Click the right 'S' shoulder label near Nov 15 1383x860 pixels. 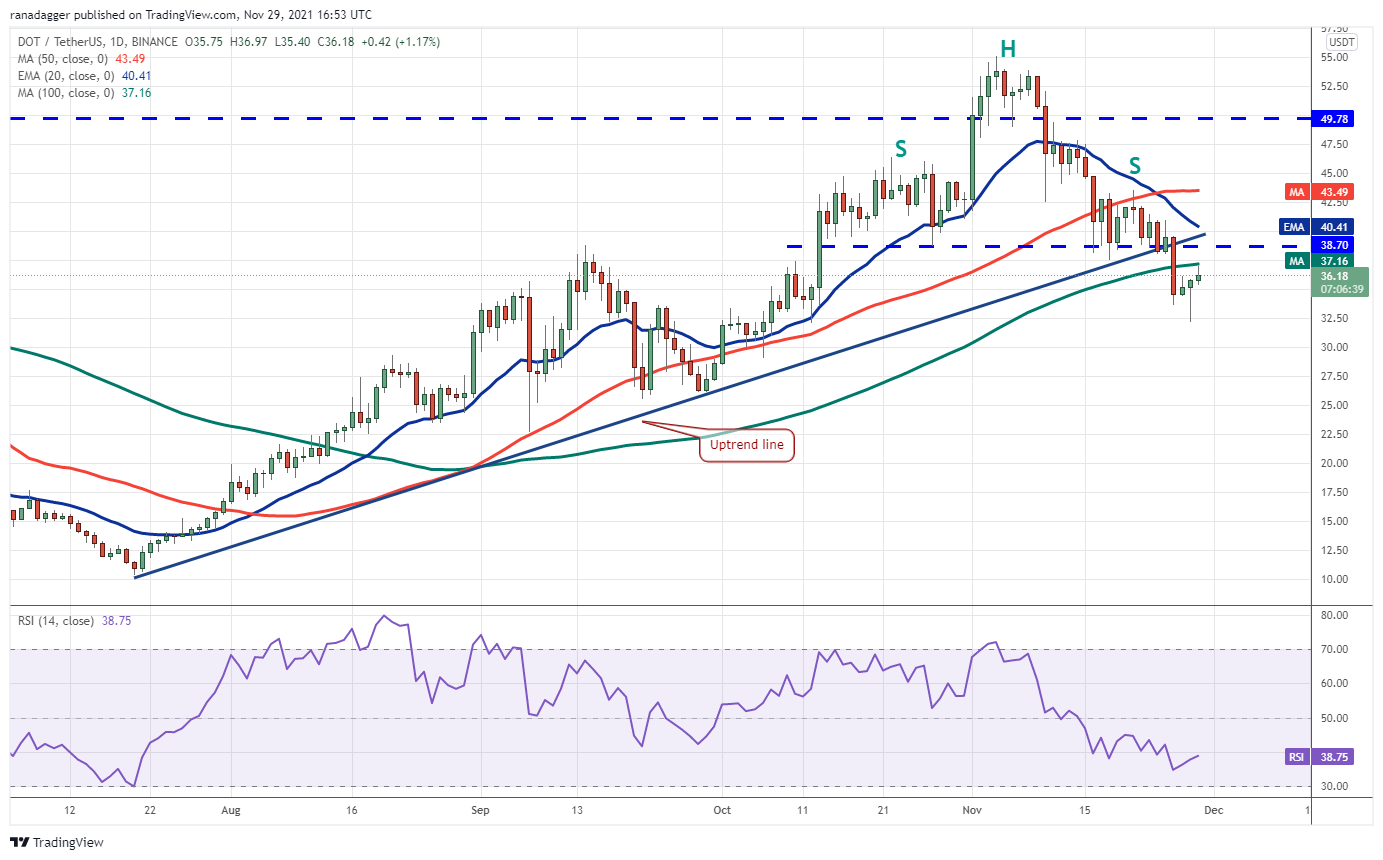[1135, 164]
